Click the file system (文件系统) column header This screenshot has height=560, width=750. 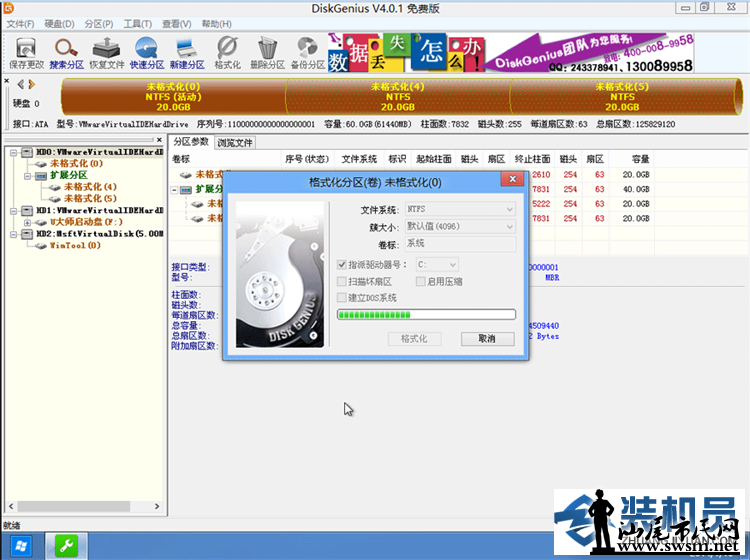click(359, 159)
